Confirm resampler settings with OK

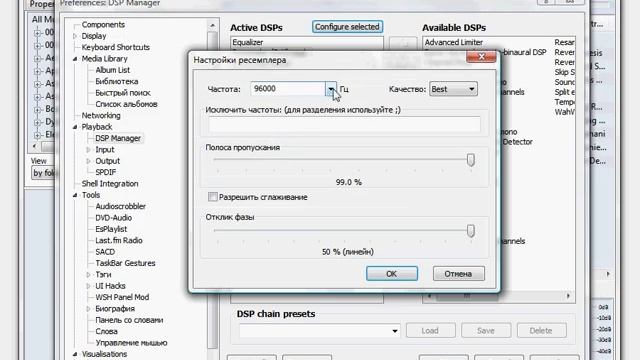click(392, 273)
